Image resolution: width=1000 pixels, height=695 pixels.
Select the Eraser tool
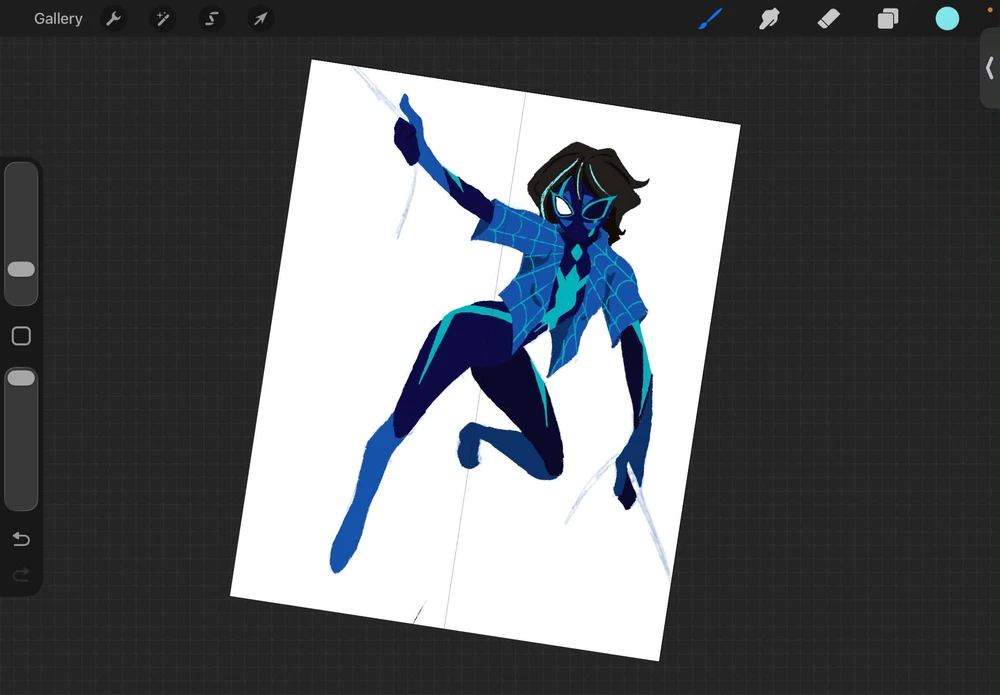828,19
